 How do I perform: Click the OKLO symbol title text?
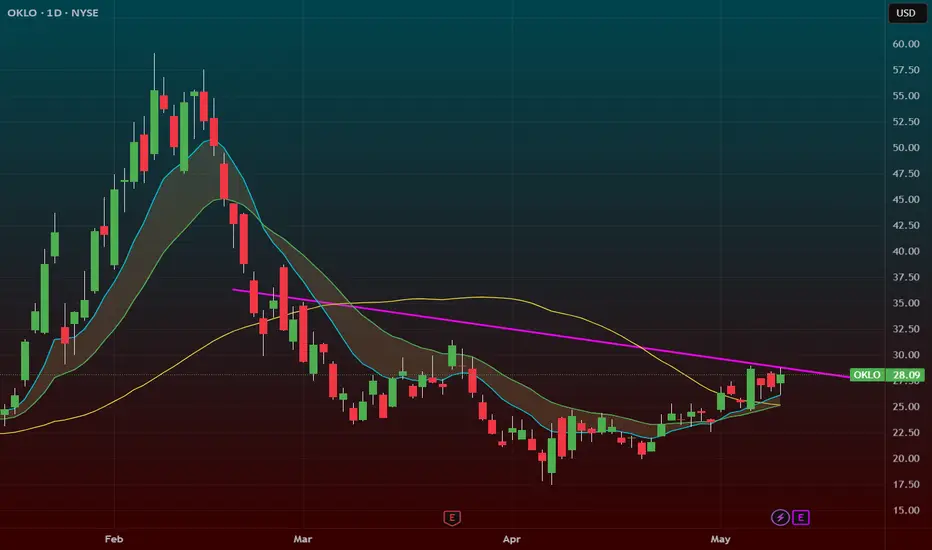point(22,12)
